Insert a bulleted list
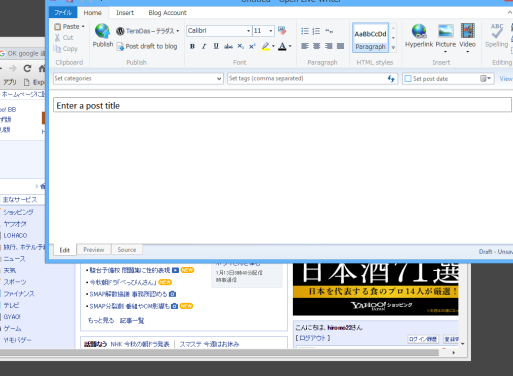The height and width of the screenshot is (376, 513). pyautogui.click(x=305, y=31)
